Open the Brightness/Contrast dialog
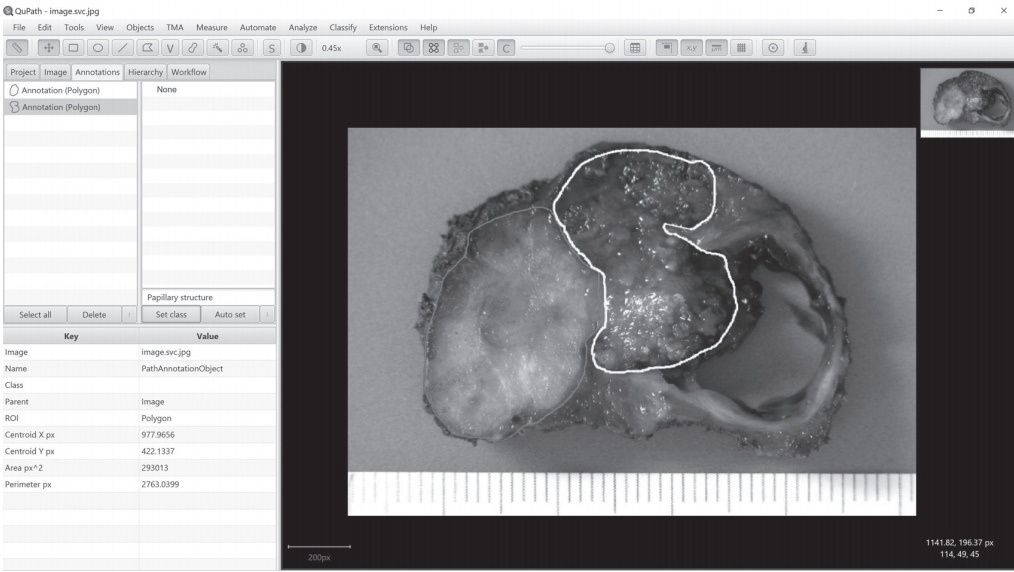The width and height of the screenshot is (1014, 572). [301, 48]
